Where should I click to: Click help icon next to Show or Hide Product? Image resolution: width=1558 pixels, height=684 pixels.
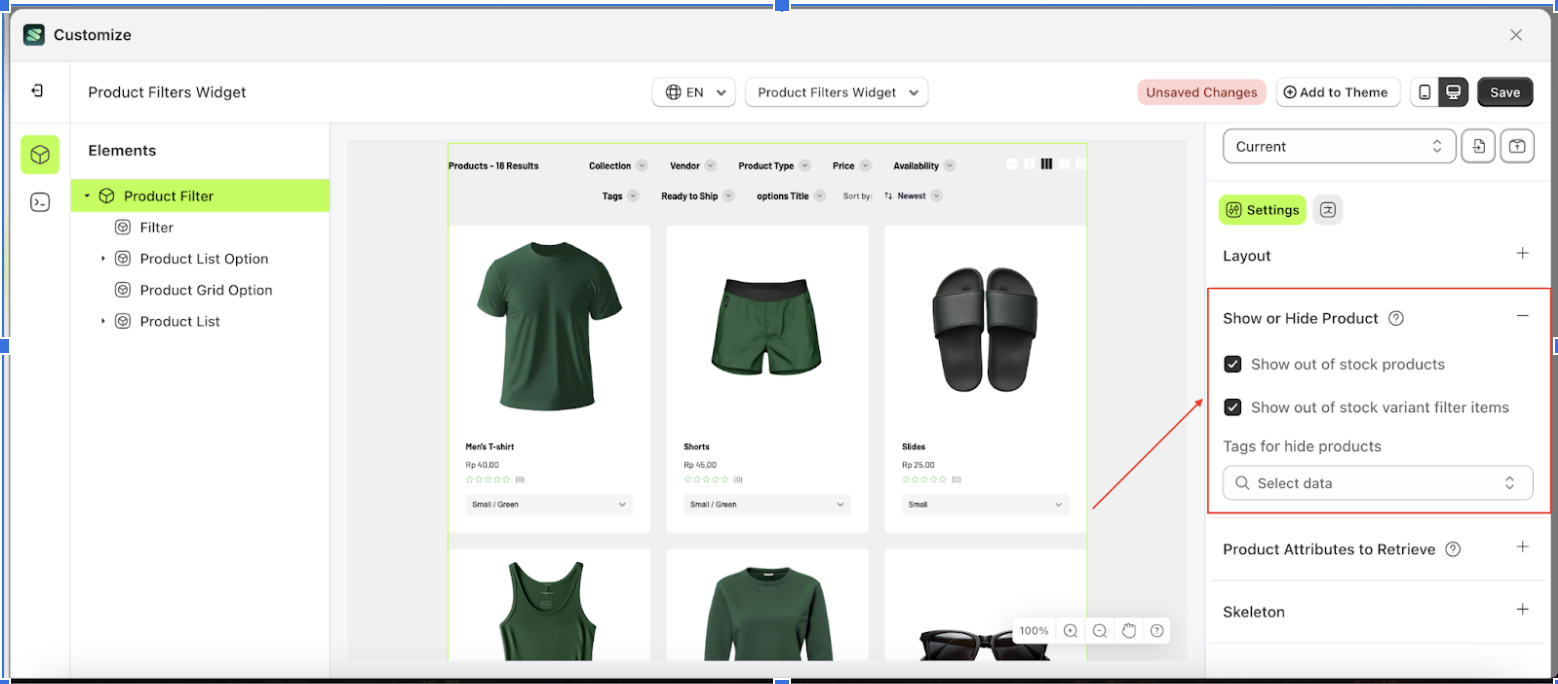coord(1397,319)
